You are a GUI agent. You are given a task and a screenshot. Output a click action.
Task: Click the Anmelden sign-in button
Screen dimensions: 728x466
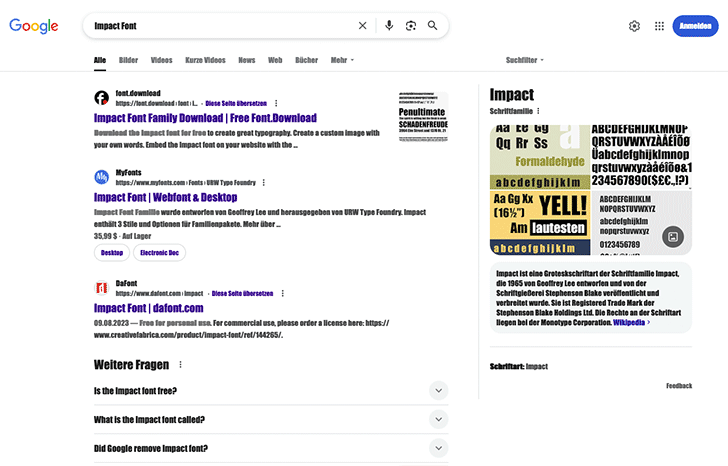click(x=695, y=26)
